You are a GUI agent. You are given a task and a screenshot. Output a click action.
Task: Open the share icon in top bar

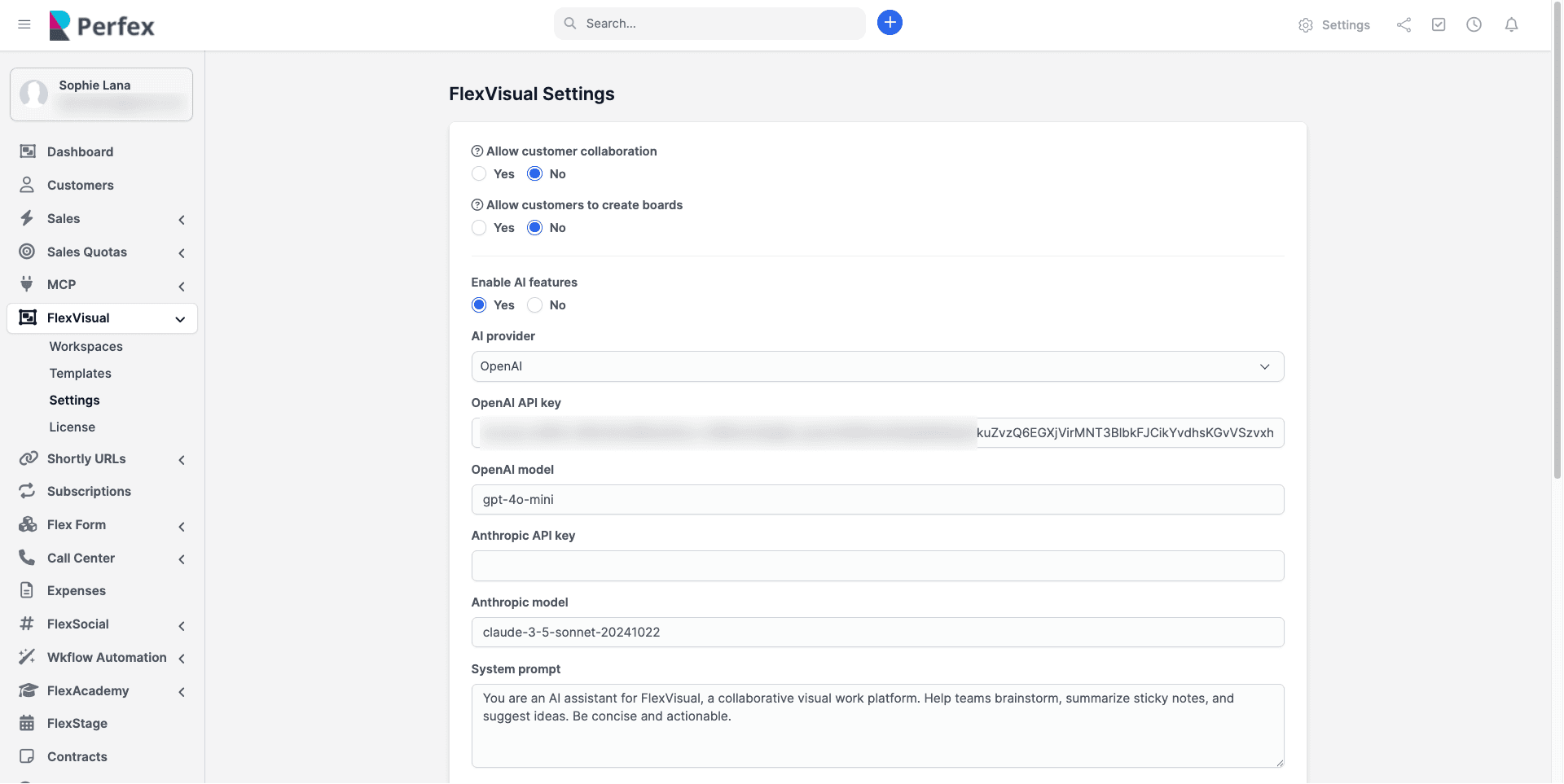tap(1404, 25)
